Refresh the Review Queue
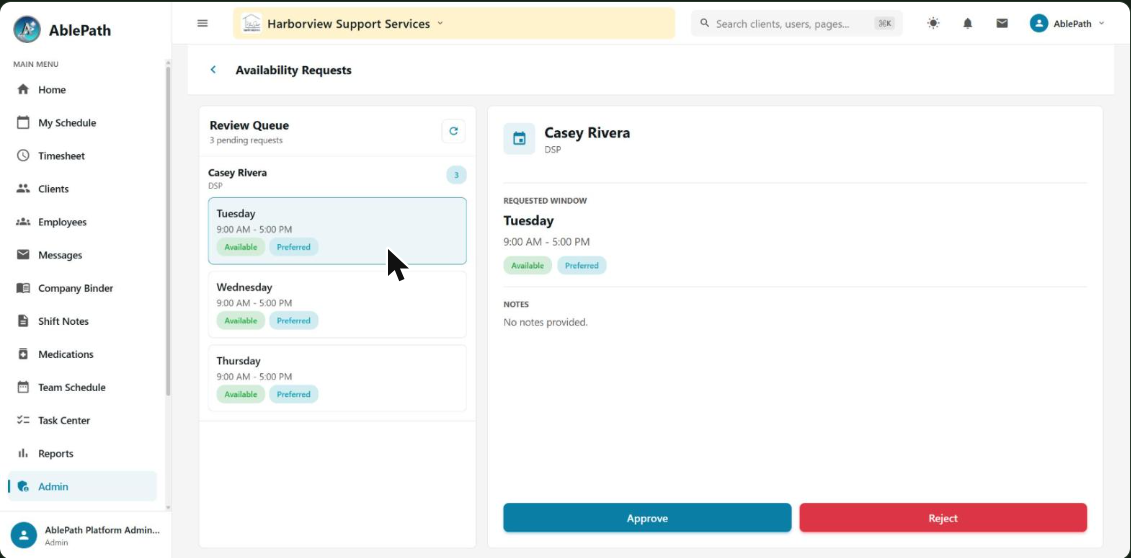Image resolution: width=1131 pixels, height=558 pixels. pyautogui.click(x=454, y=131)
